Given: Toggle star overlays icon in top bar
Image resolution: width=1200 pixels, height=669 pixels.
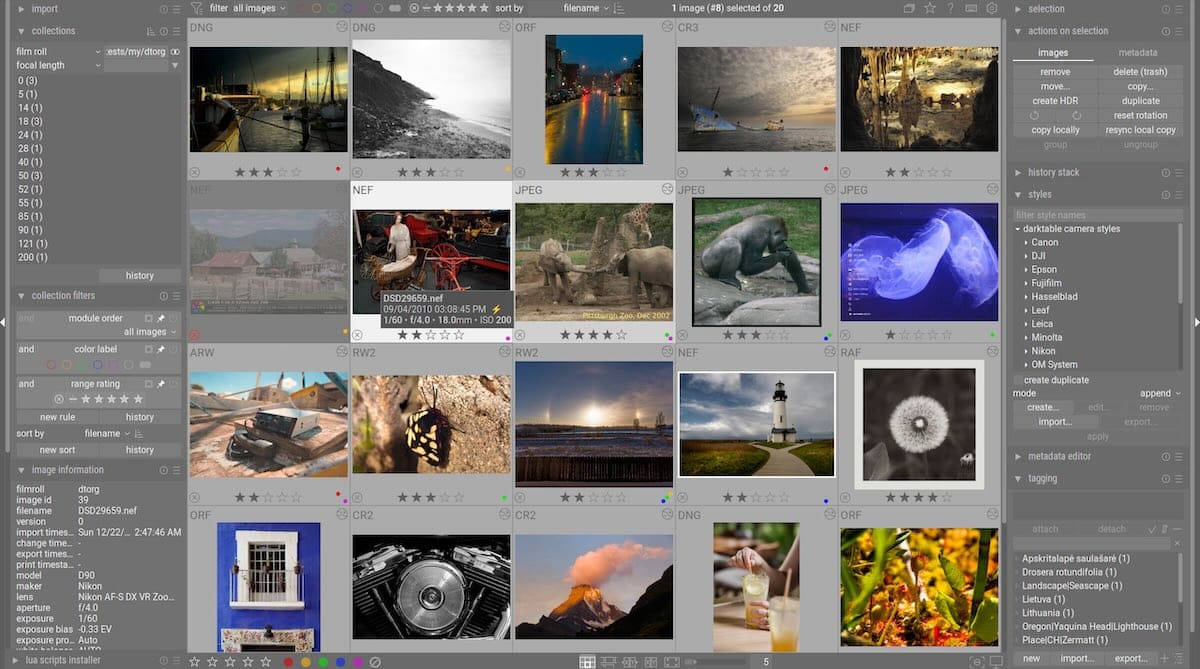Looking at the screenshot, I should [x=929, y=8].
